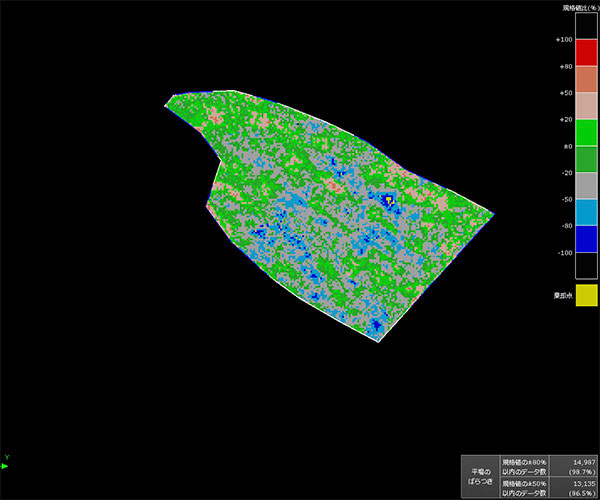Select the orange legend swatch below +80
Image resolution: width=600 pixels, height=500 pixels.
click(586, 80)
